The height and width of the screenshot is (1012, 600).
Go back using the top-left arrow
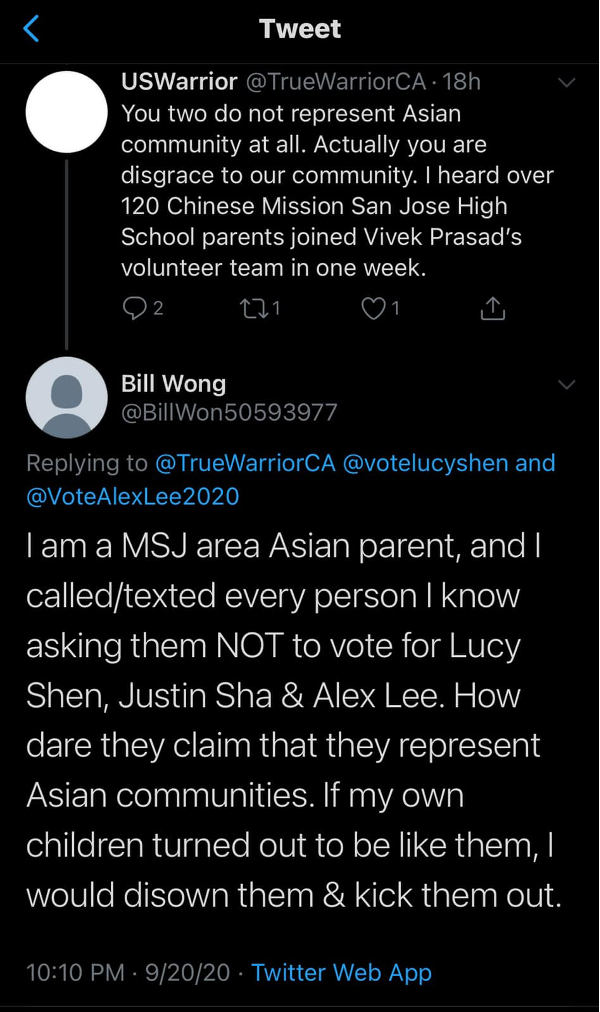click(x=31, y=29)
